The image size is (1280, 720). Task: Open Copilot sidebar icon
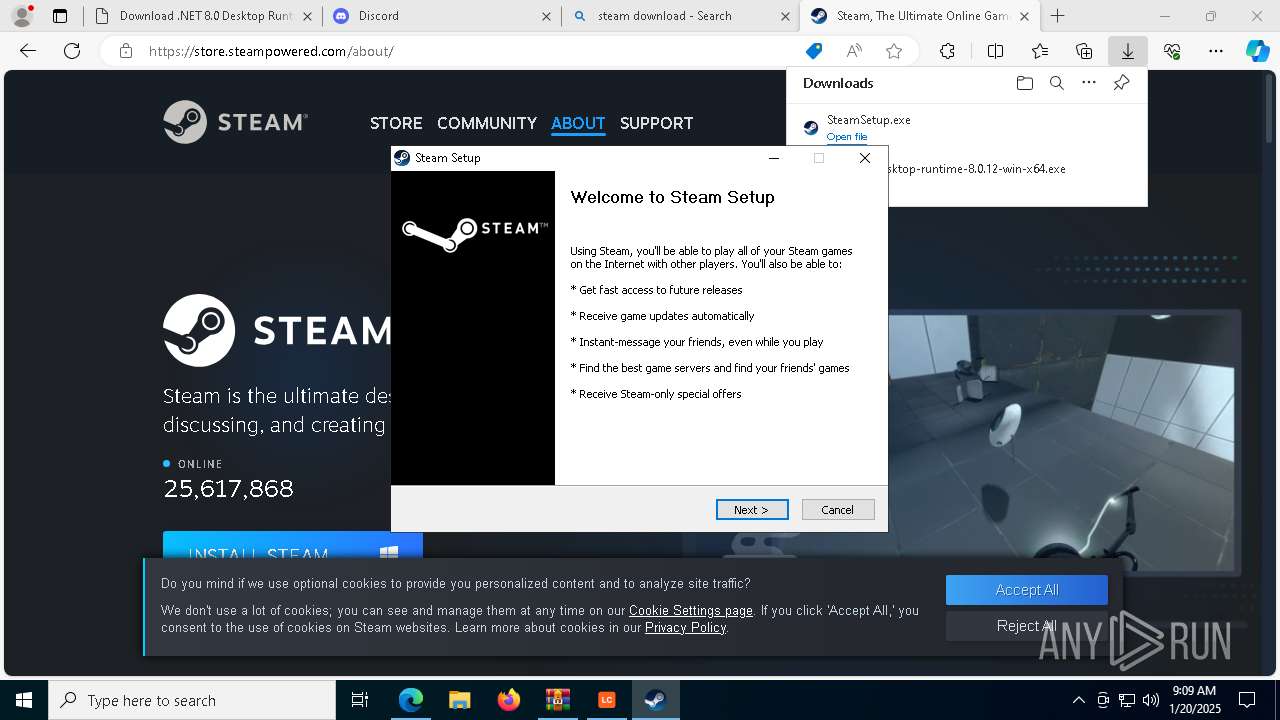pyautogui.click(x=1258, y=51)
